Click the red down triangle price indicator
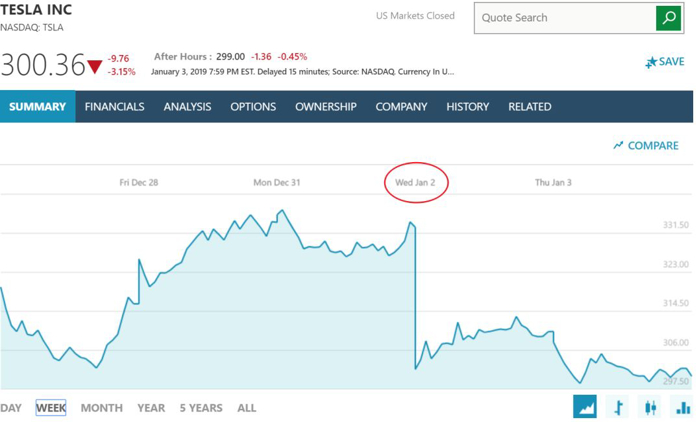This screenshot has height=422, width=700. 95,67
